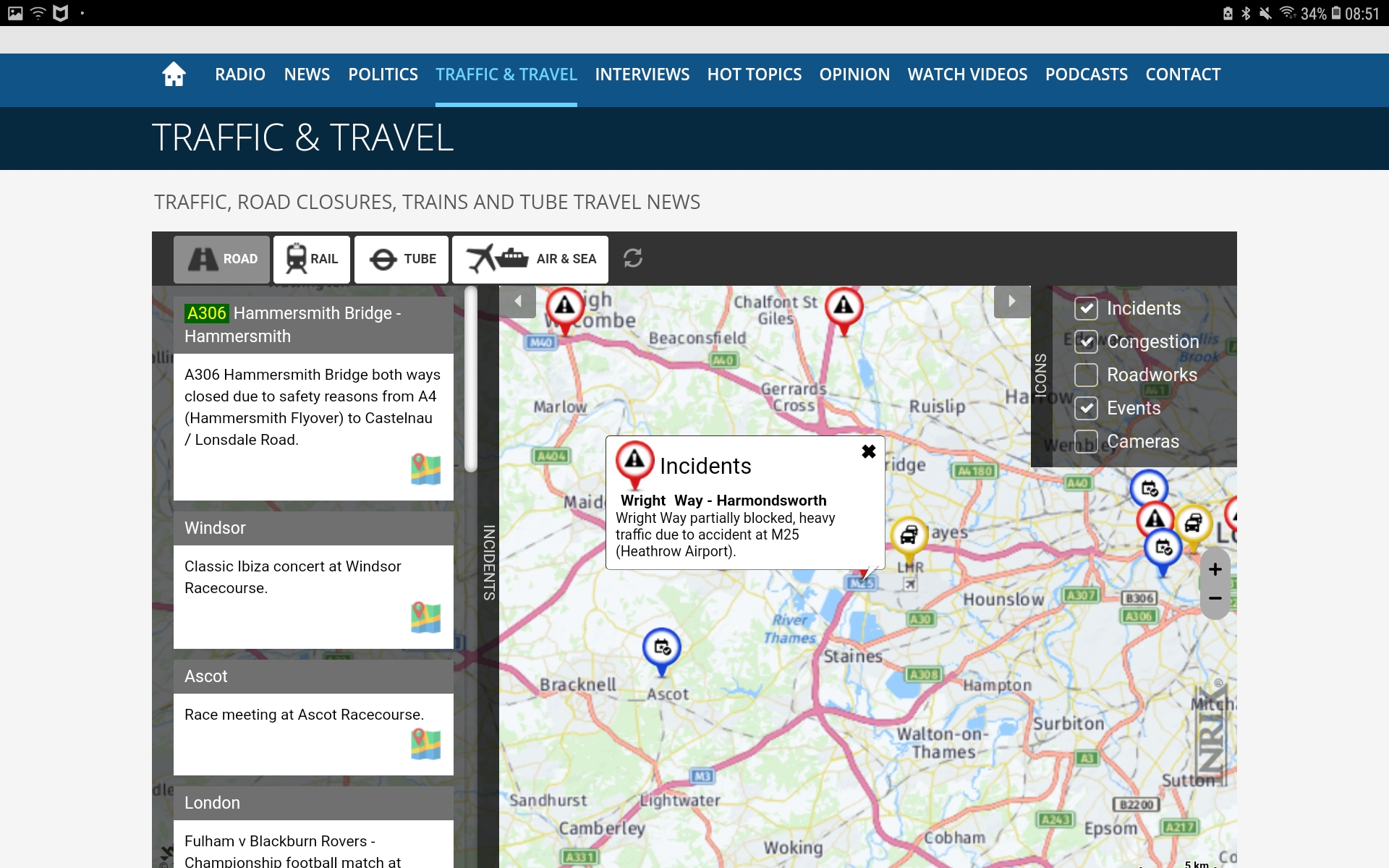The height and width of the screenshot is (868, 1389).
Task: Switch to the RAIL travel tab
Action: 312,259
